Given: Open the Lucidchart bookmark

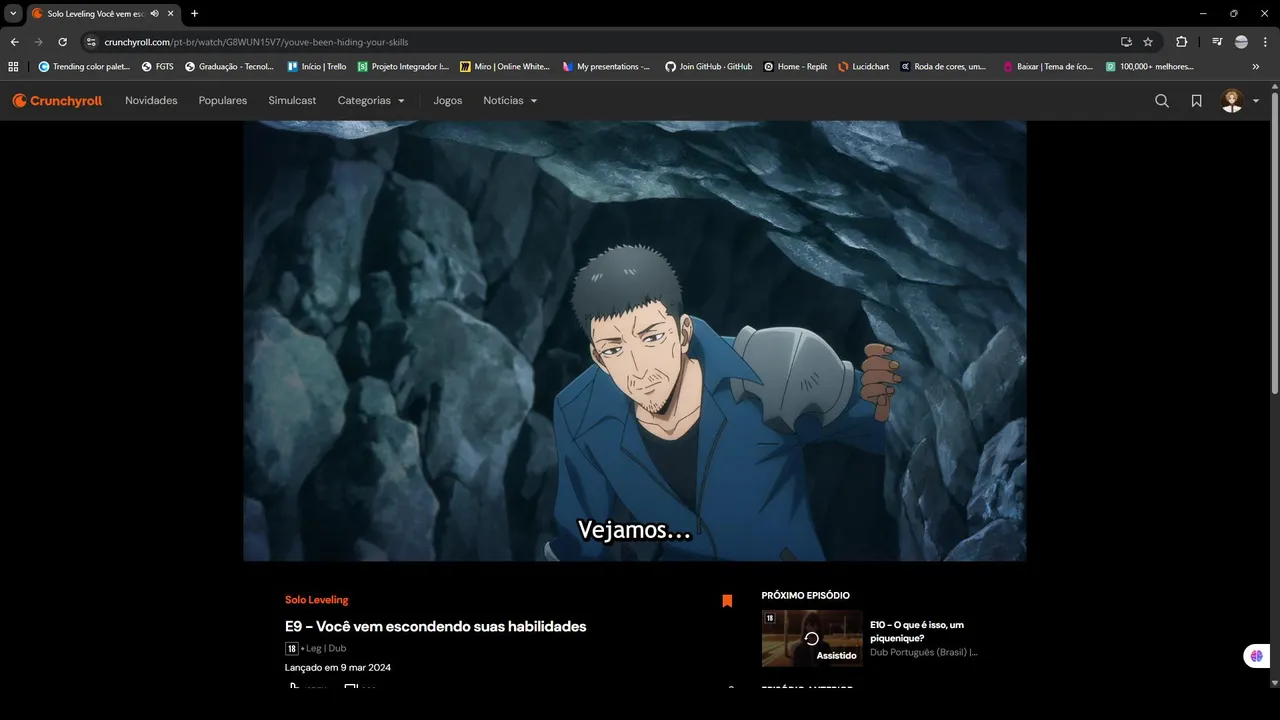Looking at the screenshot, I should [864, 67].
